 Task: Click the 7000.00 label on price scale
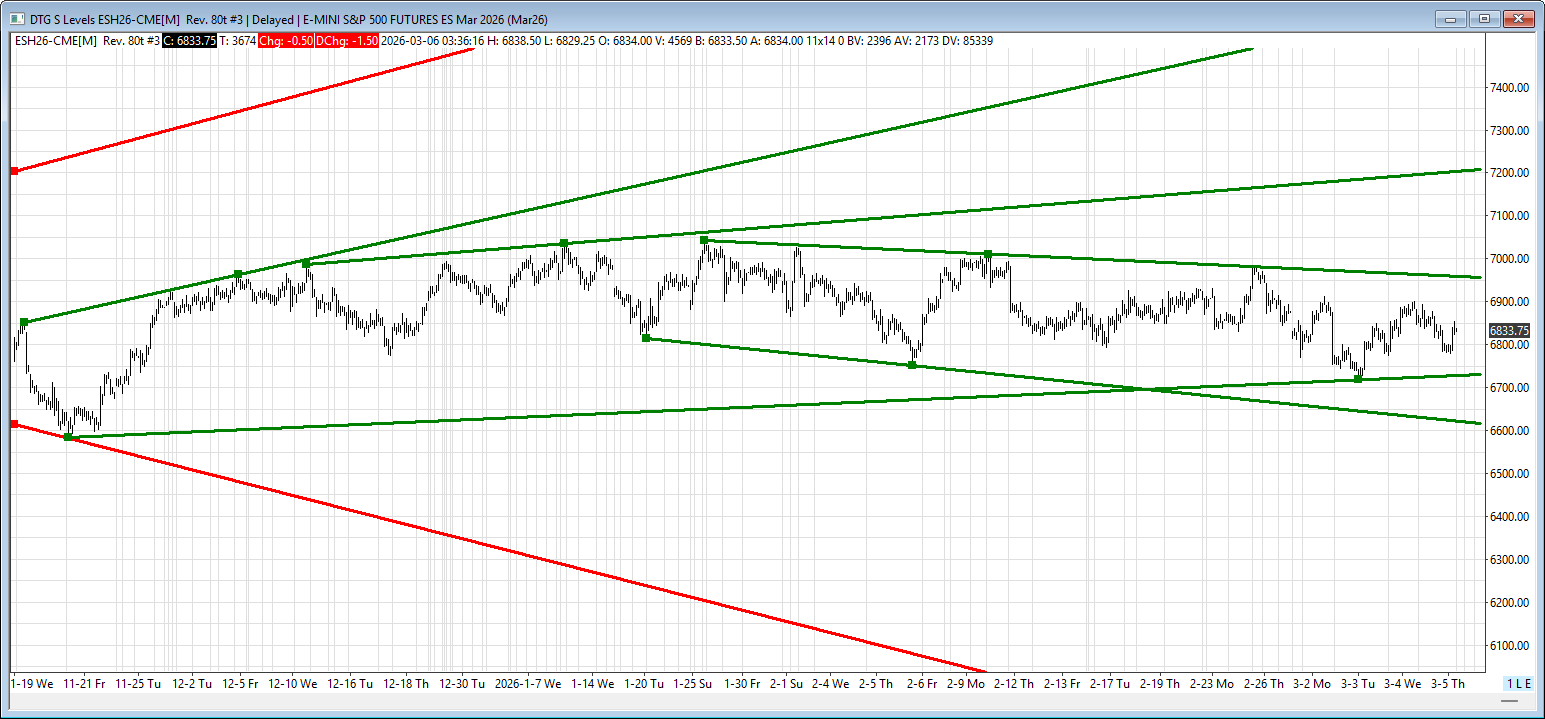coord(1508,259)
